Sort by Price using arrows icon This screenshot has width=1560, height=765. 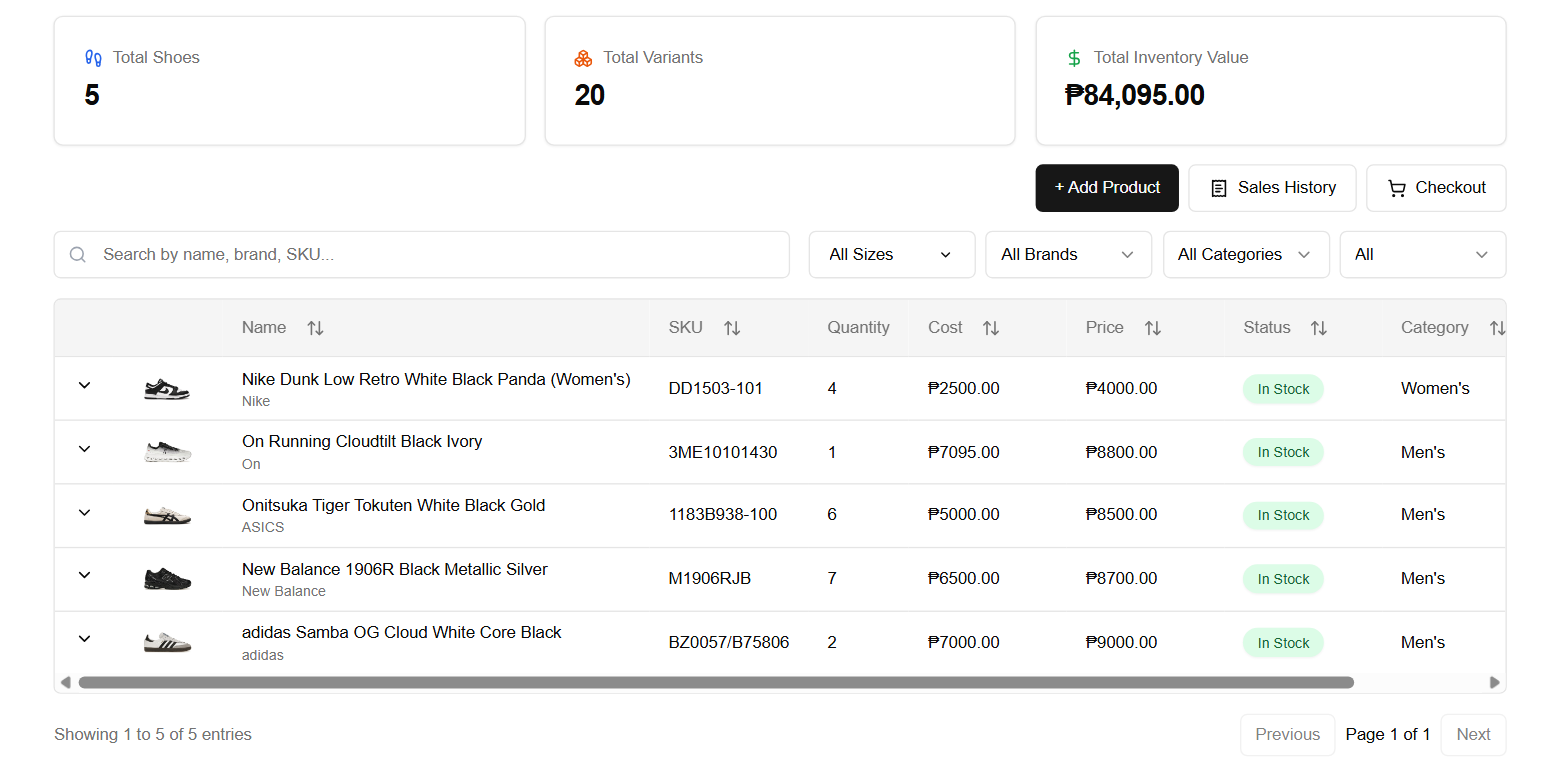point(1152,328)
